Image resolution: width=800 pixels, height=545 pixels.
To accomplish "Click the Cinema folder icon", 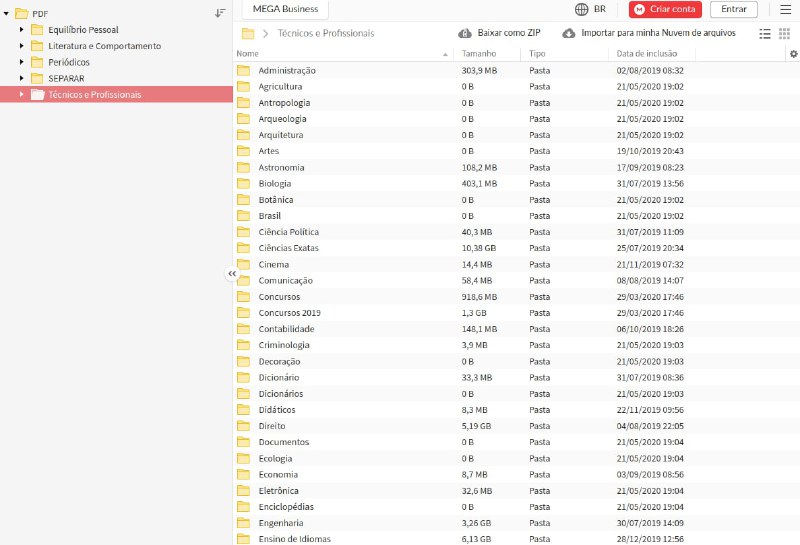I will 243,264.
